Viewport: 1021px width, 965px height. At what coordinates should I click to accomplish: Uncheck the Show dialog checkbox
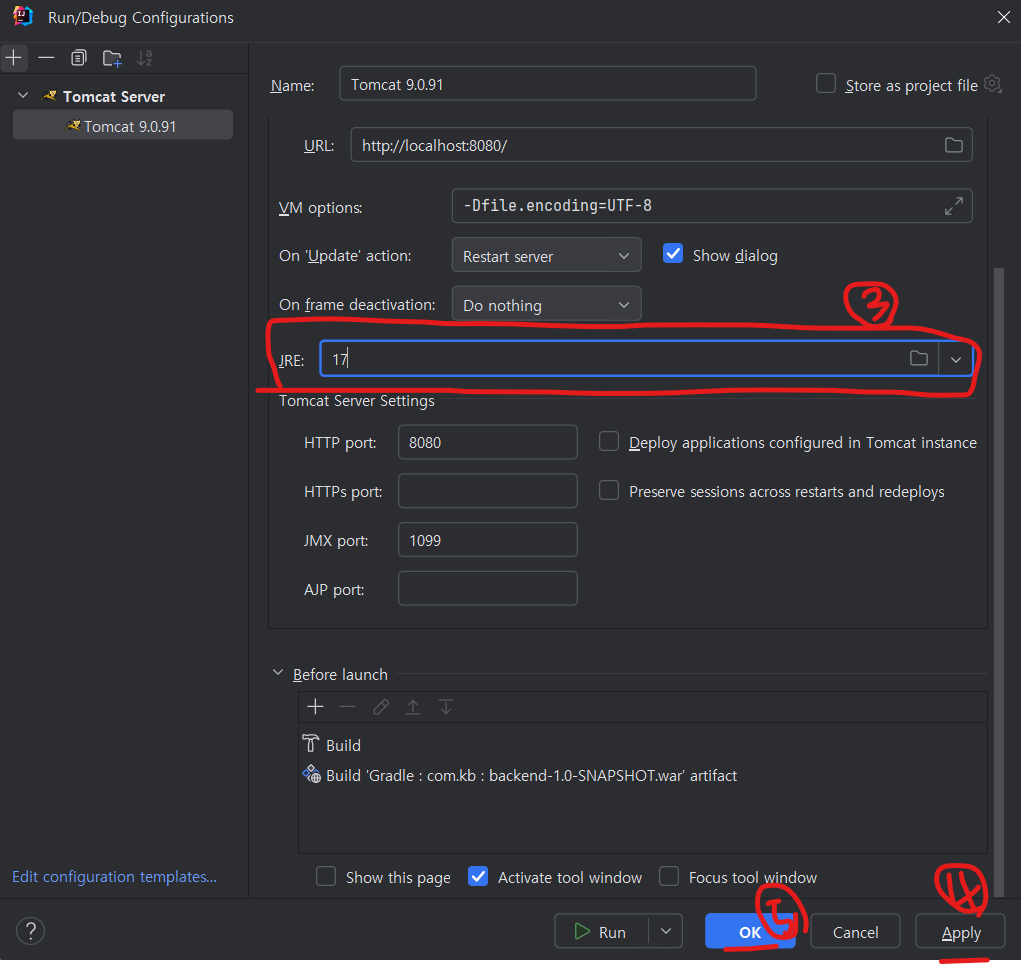tap(673, 254)
